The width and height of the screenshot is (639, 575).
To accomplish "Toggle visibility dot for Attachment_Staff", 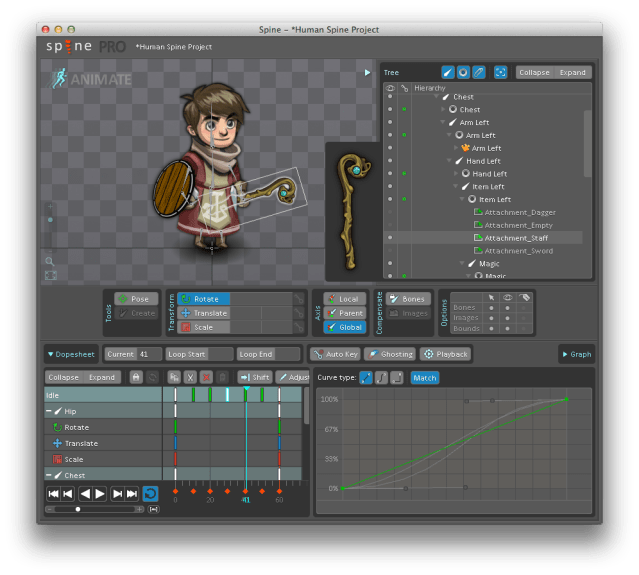I will [390, 239].
